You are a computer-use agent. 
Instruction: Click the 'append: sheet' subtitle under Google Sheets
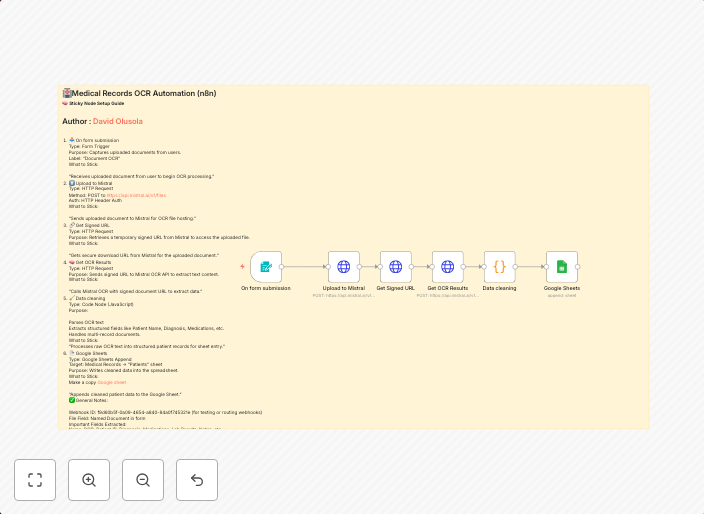pos(562,295)
